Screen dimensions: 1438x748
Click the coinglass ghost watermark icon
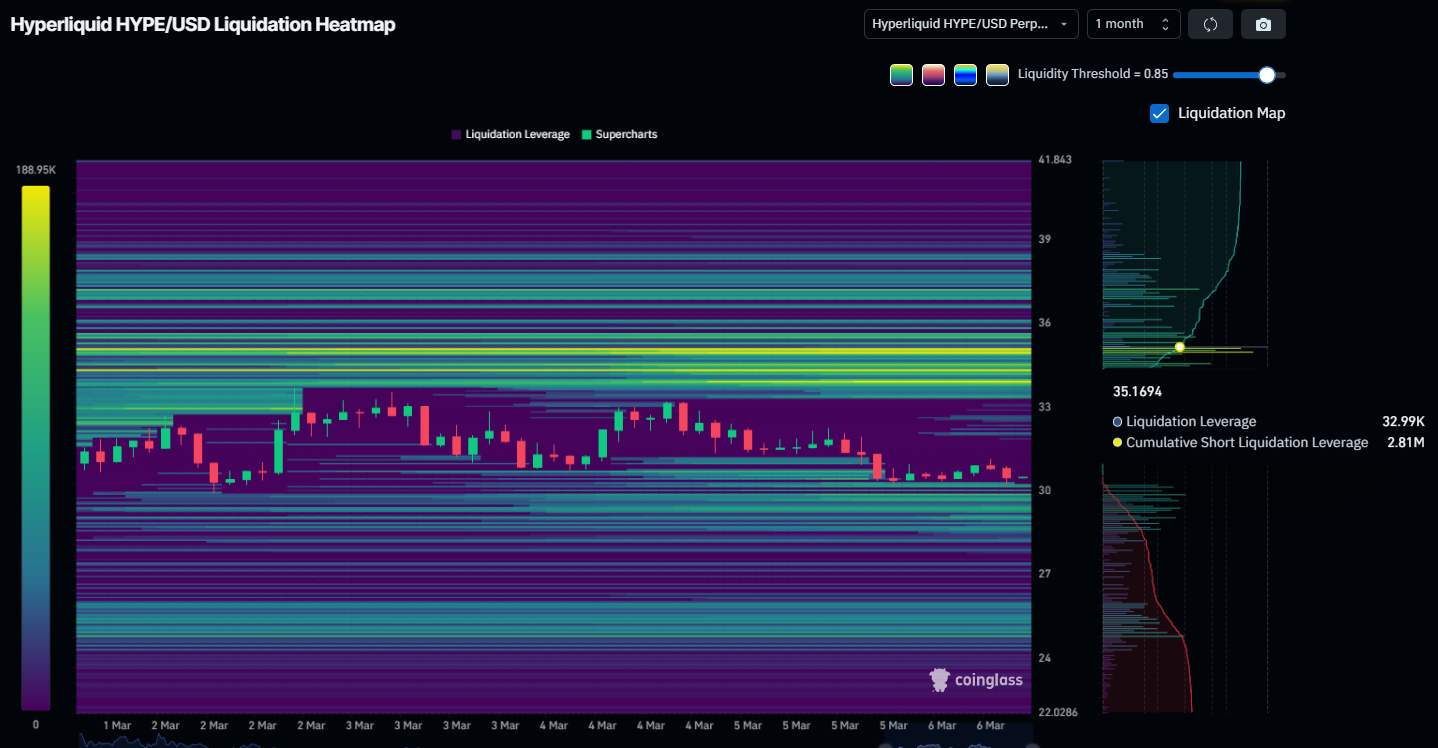pos(939,679)
